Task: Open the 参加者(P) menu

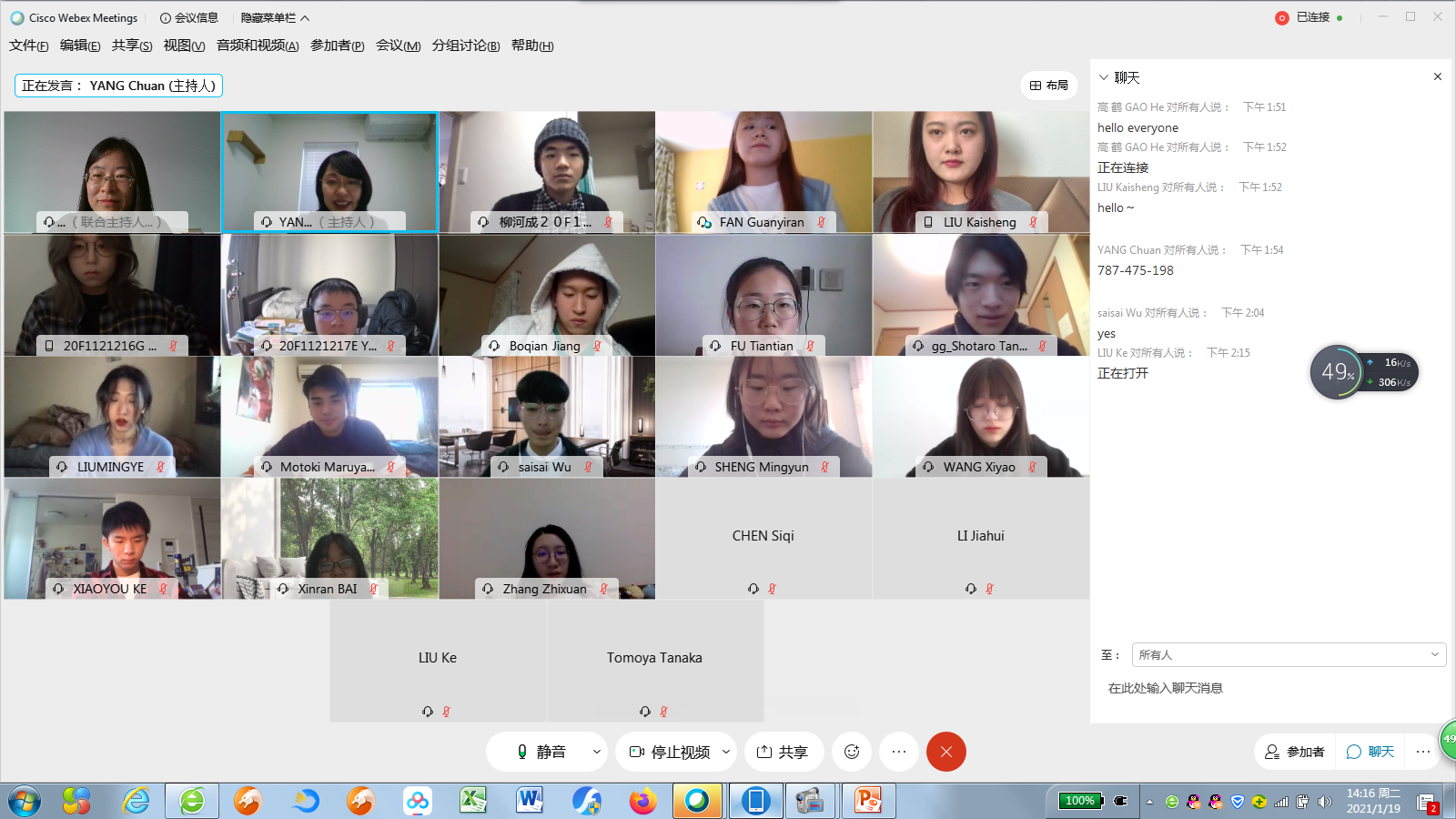Action: (x=337, y=45)
